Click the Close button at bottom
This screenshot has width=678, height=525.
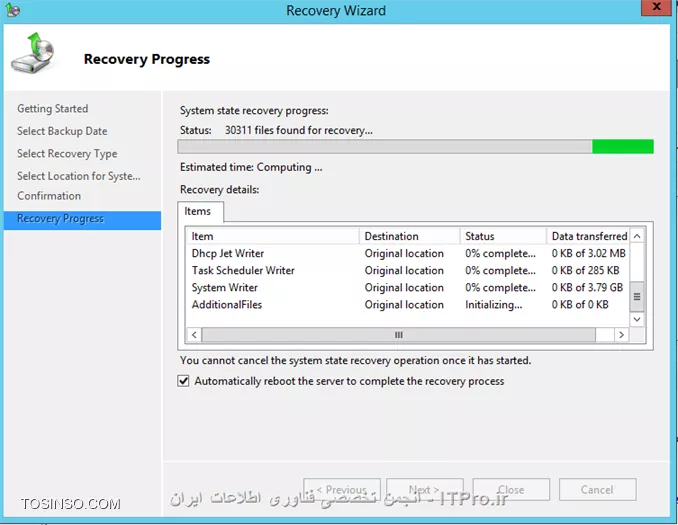pos(511,490)
